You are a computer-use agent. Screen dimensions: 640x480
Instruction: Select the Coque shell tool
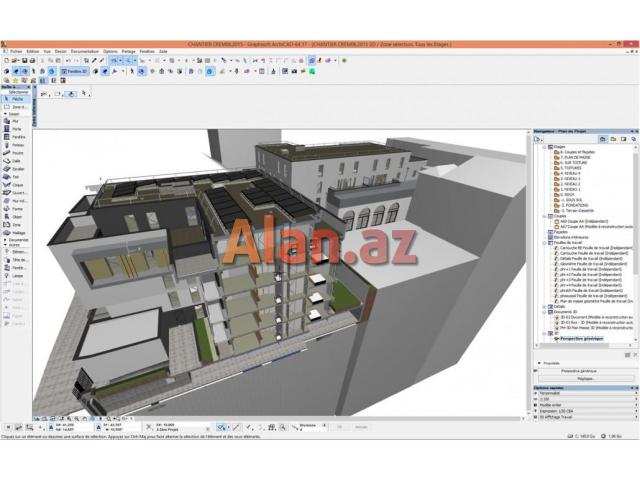click(16, 185)
